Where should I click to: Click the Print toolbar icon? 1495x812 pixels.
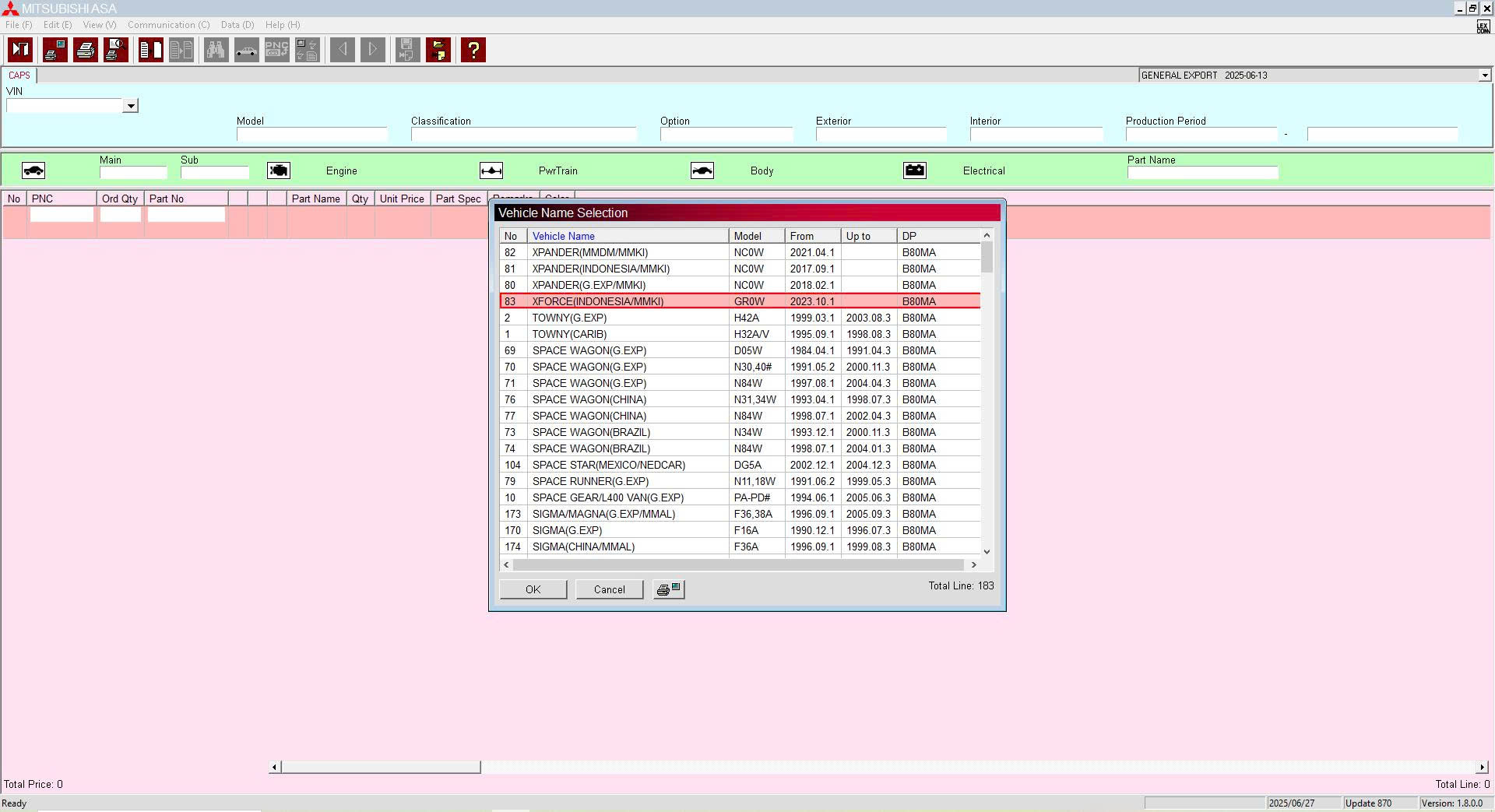coord(85,50)
